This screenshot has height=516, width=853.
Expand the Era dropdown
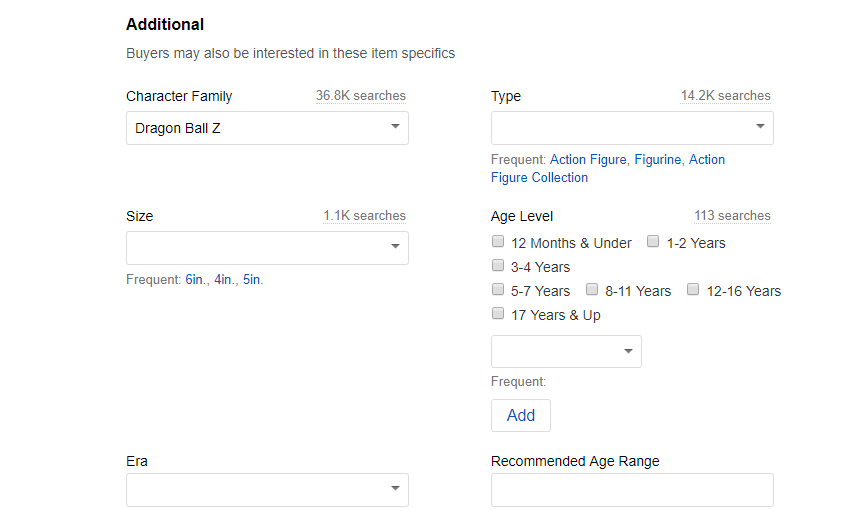pyautogui.click(x=267, y=490)
